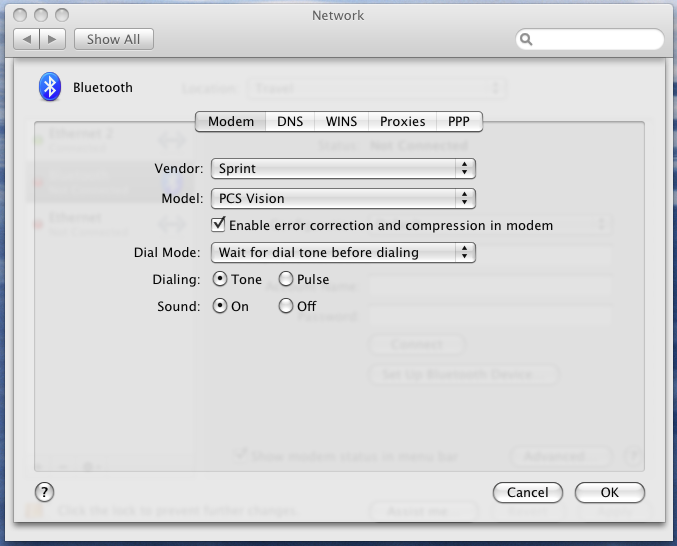This screenshot has width=677, height=546.
Task: Confirm settings with OK button
Action: click(x=610, y=492)
